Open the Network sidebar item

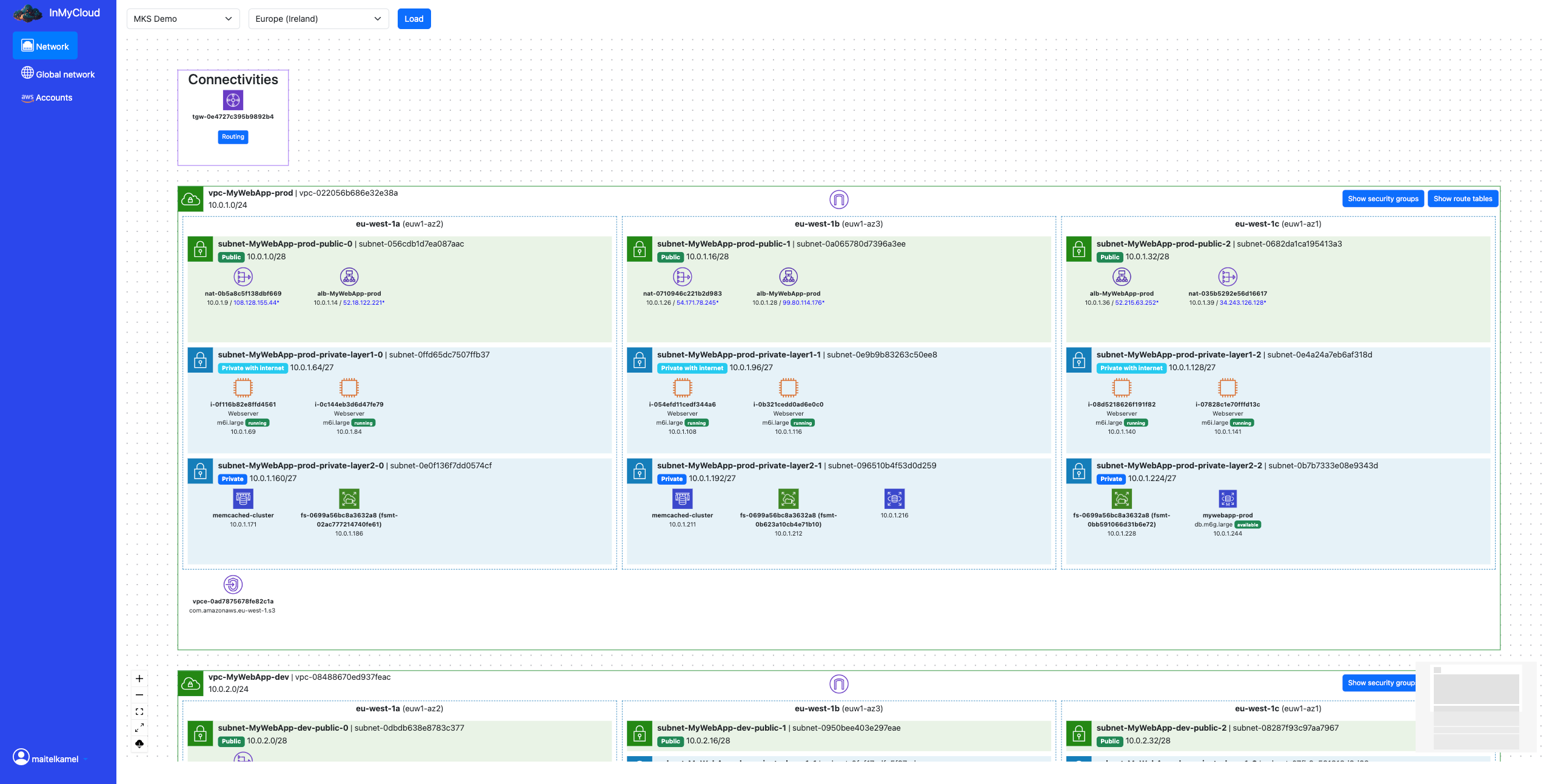tap(45, 46)
